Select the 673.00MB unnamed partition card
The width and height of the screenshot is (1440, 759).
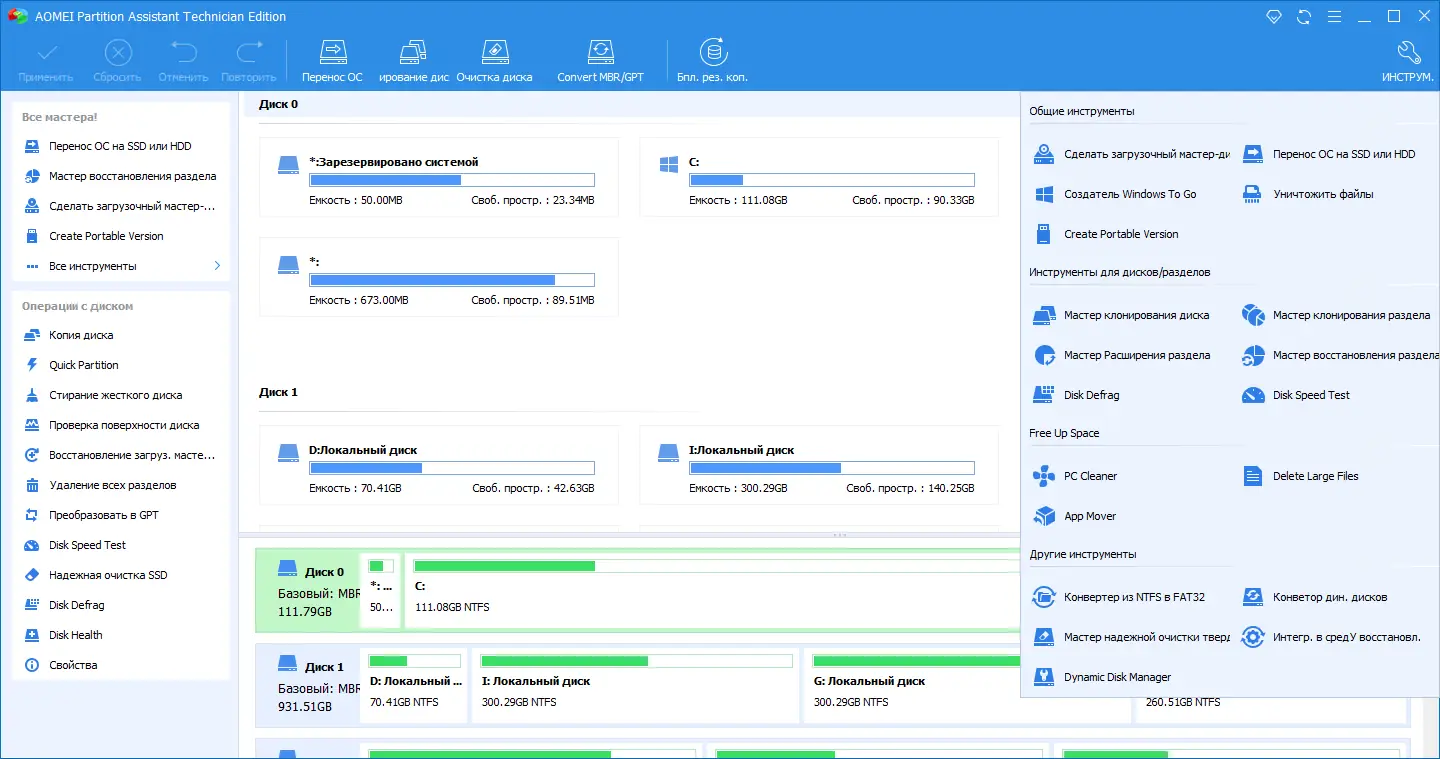coord(438,277)
